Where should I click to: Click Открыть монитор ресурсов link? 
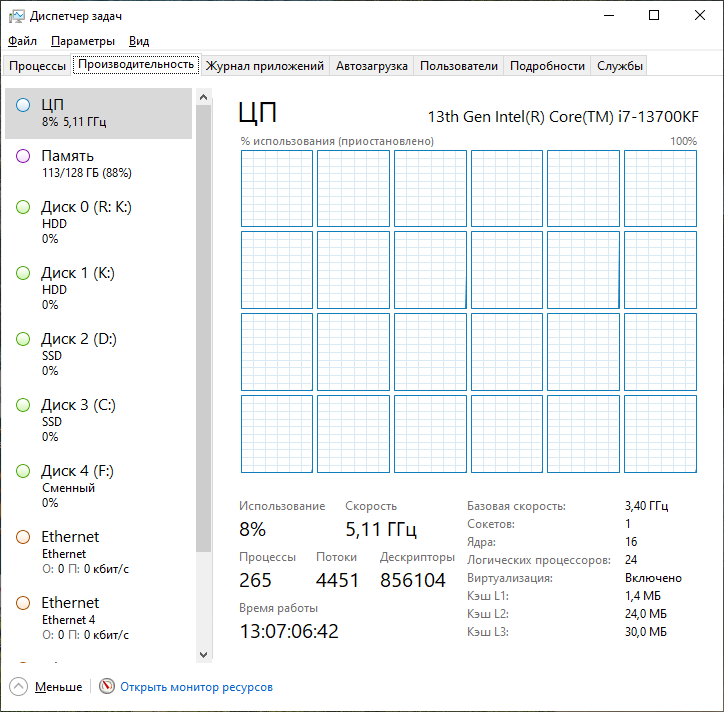[196, 687]
